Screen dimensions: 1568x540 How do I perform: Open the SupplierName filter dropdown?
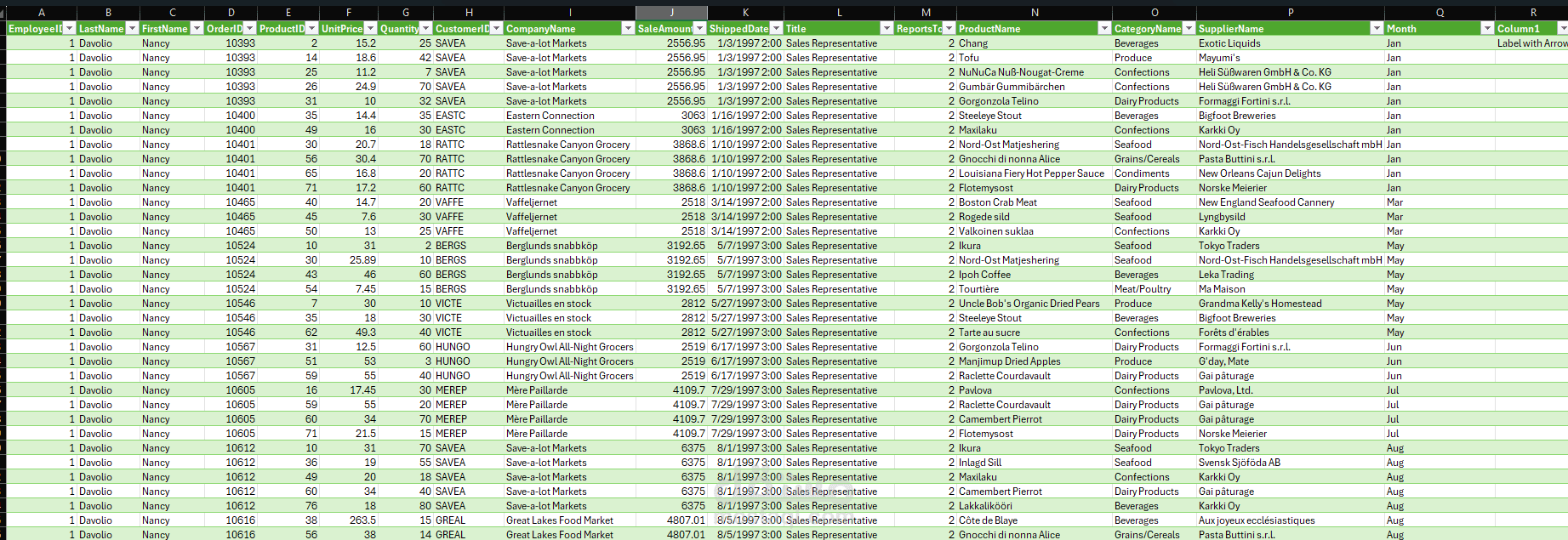(1376, 28)
